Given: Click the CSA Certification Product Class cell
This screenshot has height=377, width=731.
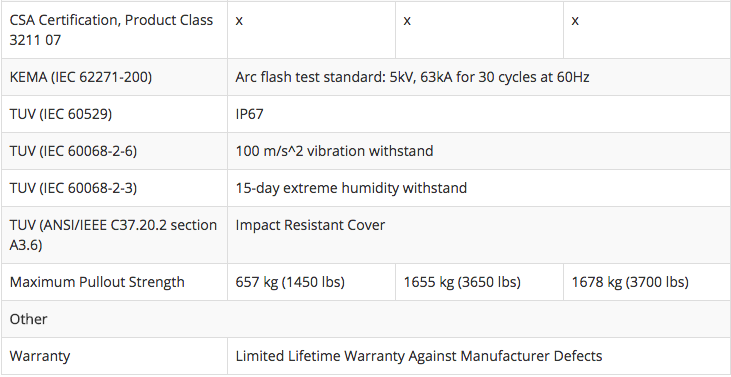Looking at the screenshot, I should click(114, 30).
